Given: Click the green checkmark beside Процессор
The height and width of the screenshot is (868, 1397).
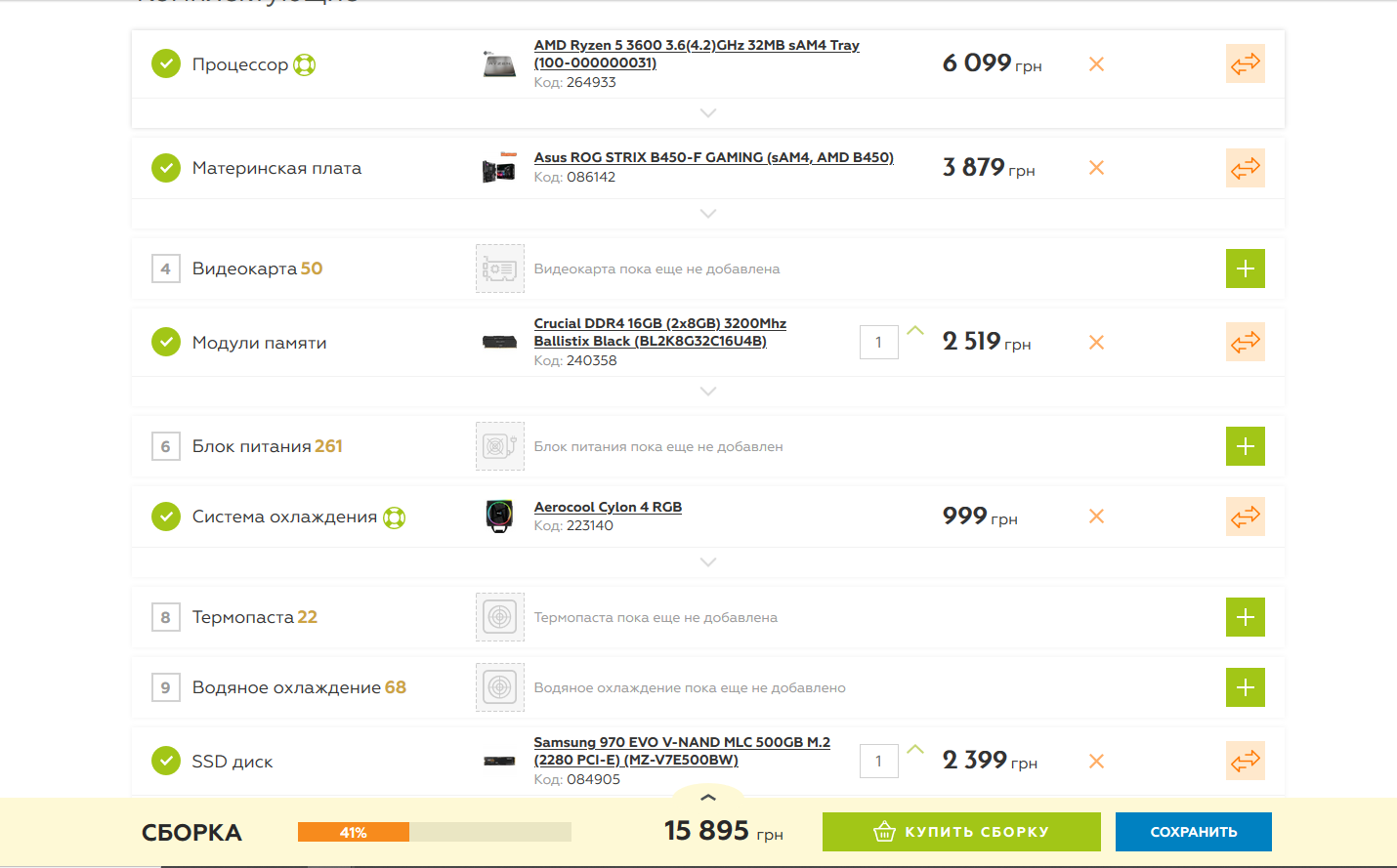Looking at the screenshot, I should click(x=166, y=64).
